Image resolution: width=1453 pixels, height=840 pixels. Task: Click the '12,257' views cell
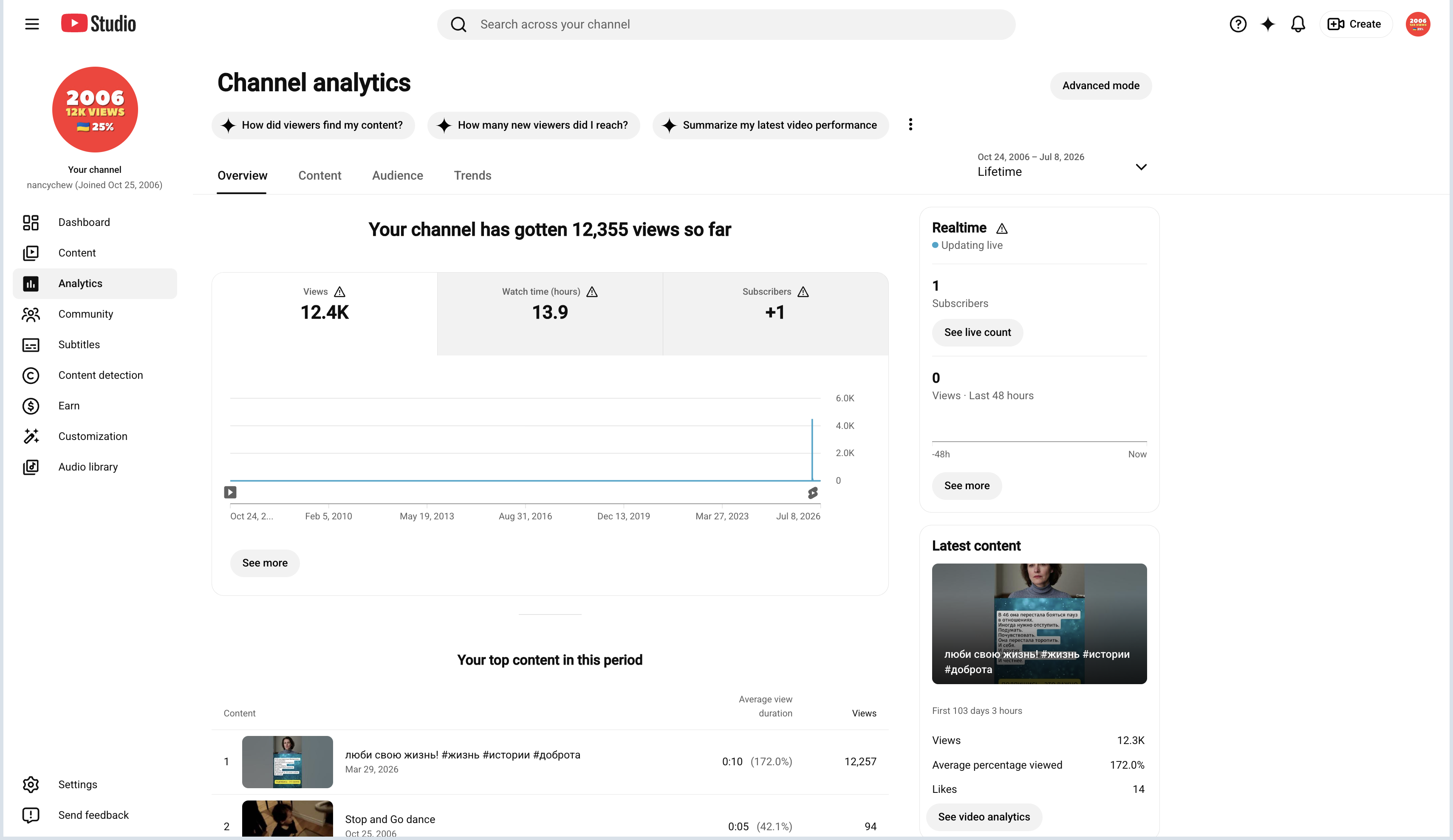860,761
